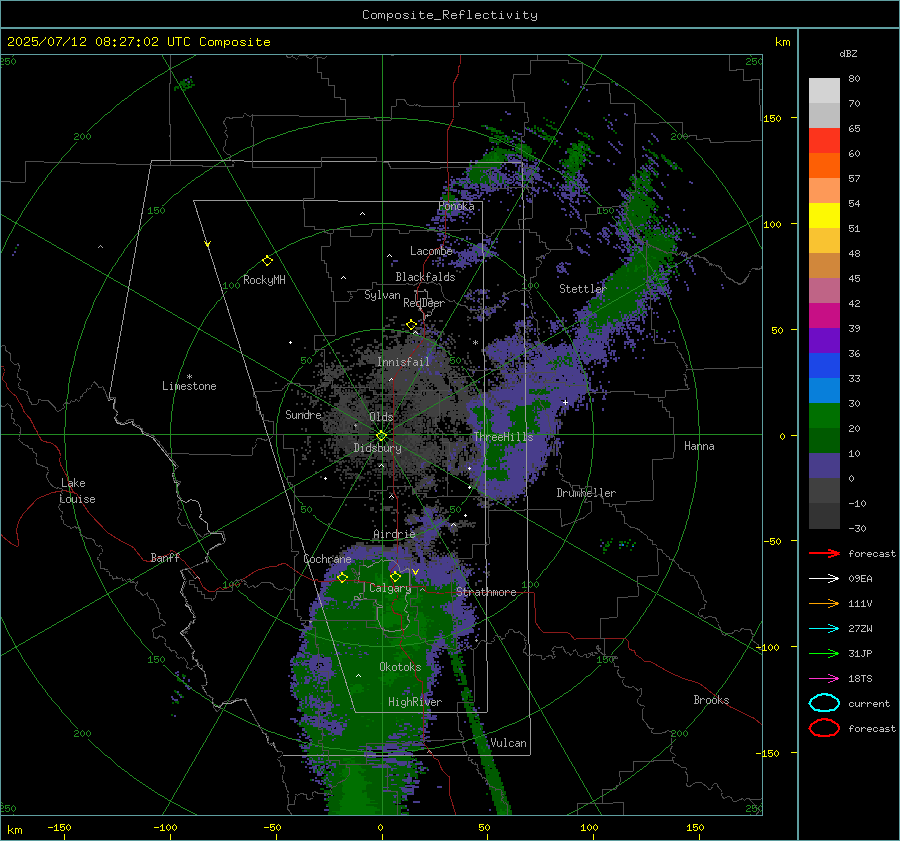Viewport: 900px width, 841px height.
Task: Select the light gray 70-80 dBZ swatch
Action: (824, 91)
